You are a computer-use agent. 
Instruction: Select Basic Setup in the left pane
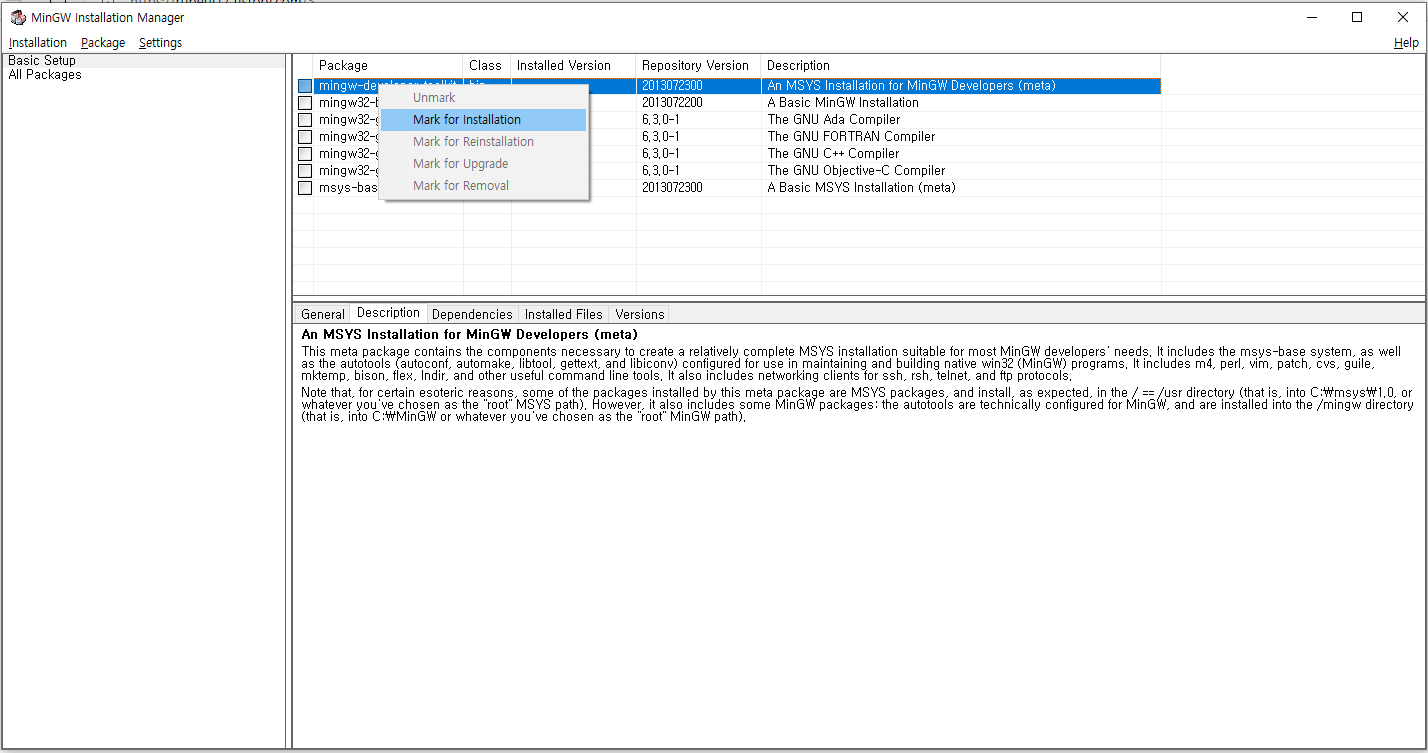point(42,61)
